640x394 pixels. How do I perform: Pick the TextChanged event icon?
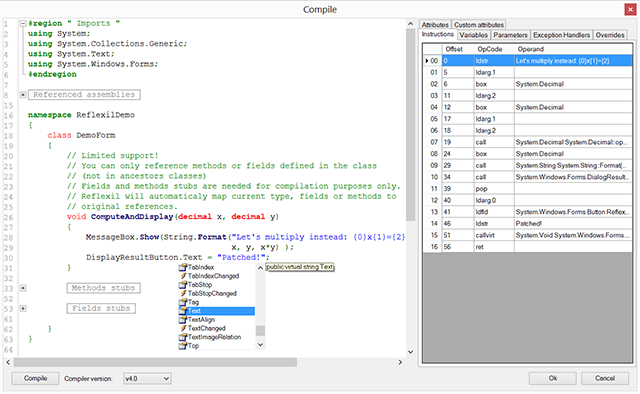[x=183, y=328]
